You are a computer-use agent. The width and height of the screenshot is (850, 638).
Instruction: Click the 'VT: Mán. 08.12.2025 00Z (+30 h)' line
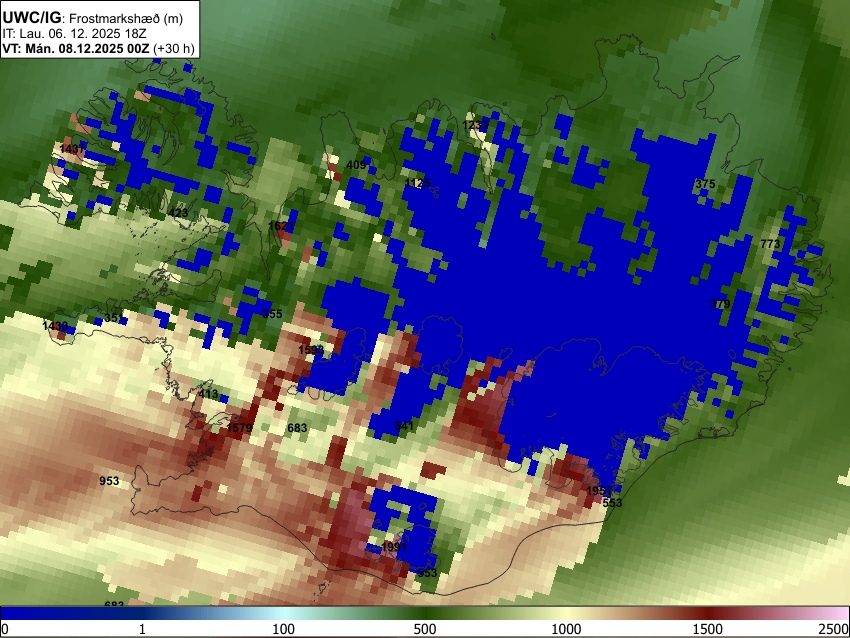[98, 48]
